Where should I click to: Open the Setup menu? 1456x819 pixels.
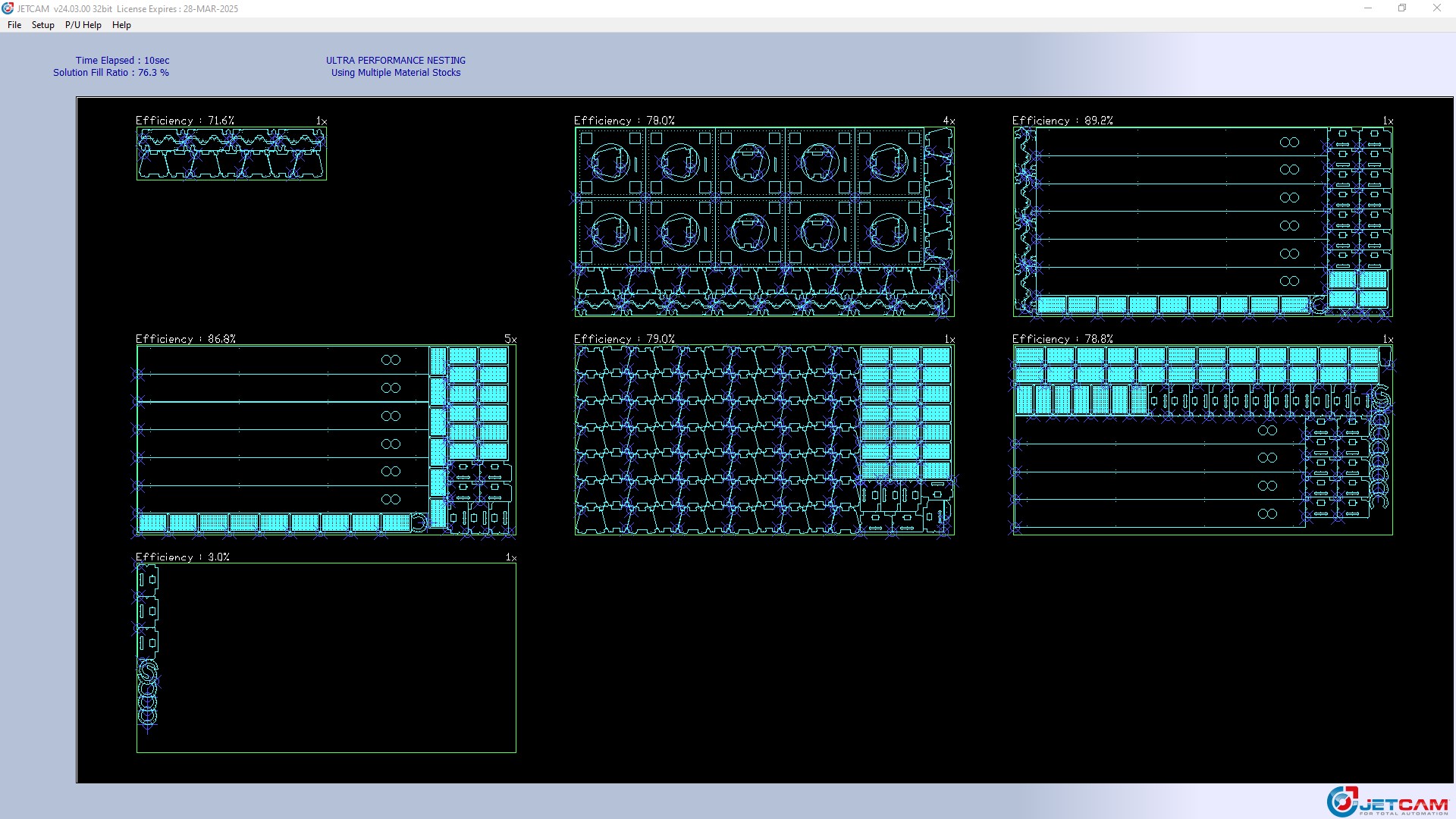click(x=43, y=25)
